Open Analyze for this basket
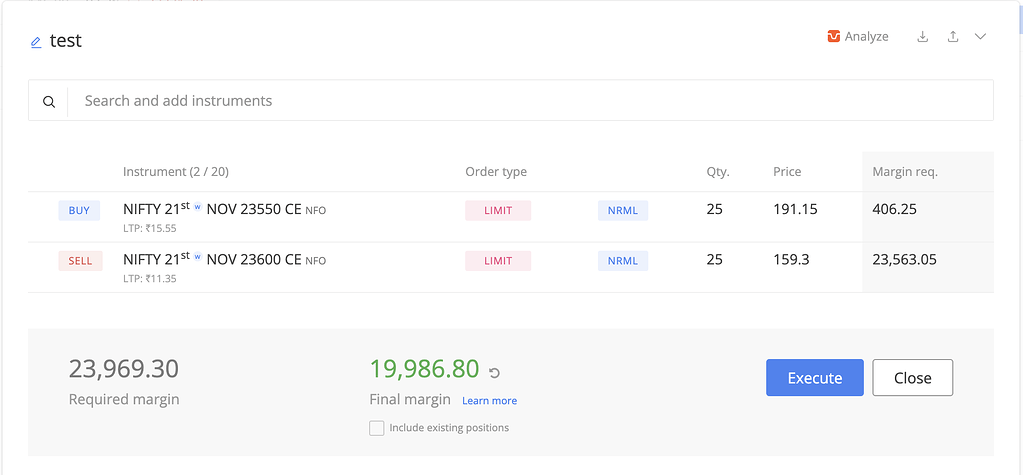 coord(858,37)
